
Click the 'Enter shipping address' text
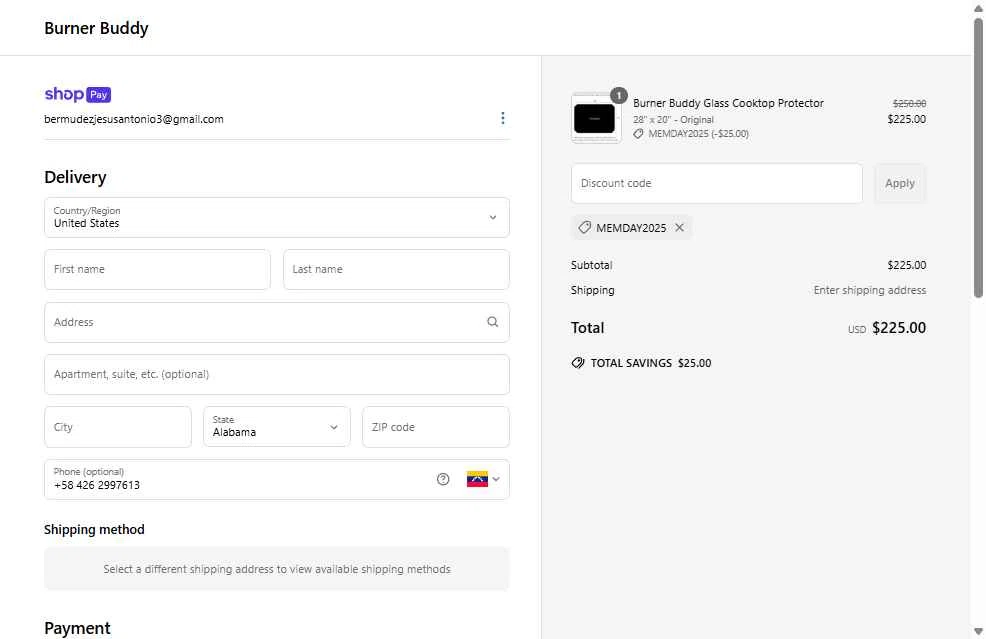870,290
